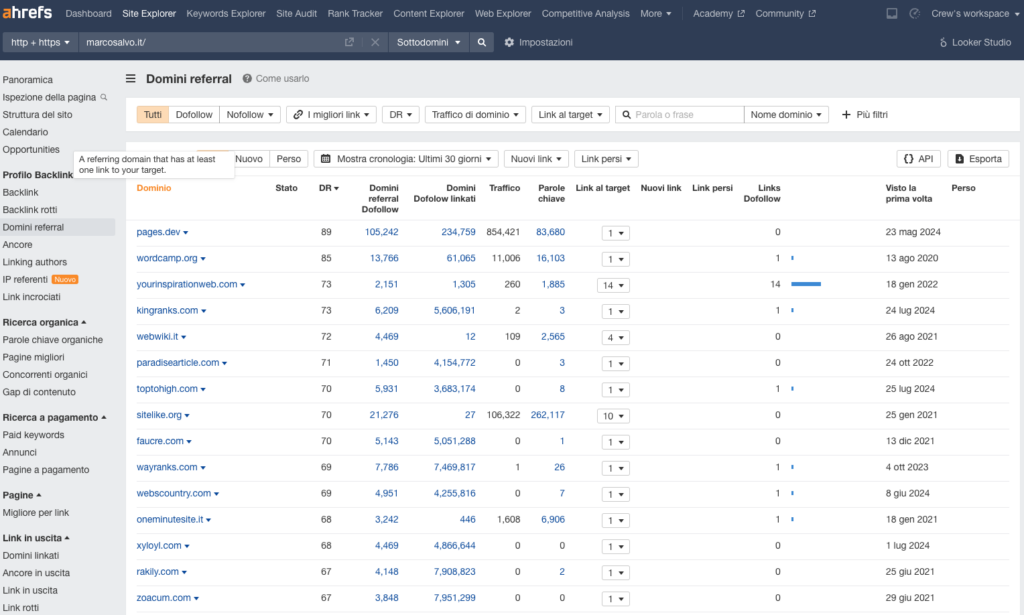Open Backlink rotti in sidebar

30,210
